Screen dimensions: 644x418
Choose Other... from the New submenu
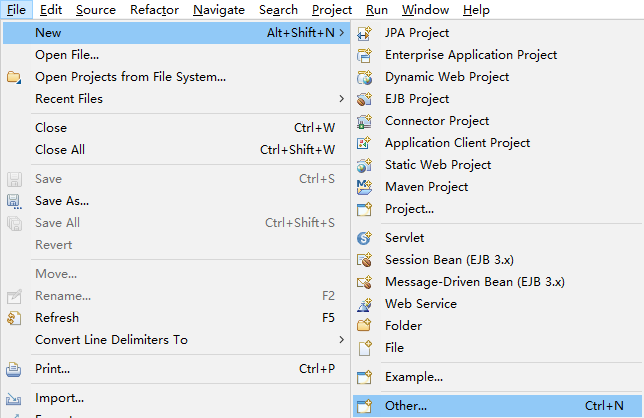pyautogui.click(x=406, y=406)
